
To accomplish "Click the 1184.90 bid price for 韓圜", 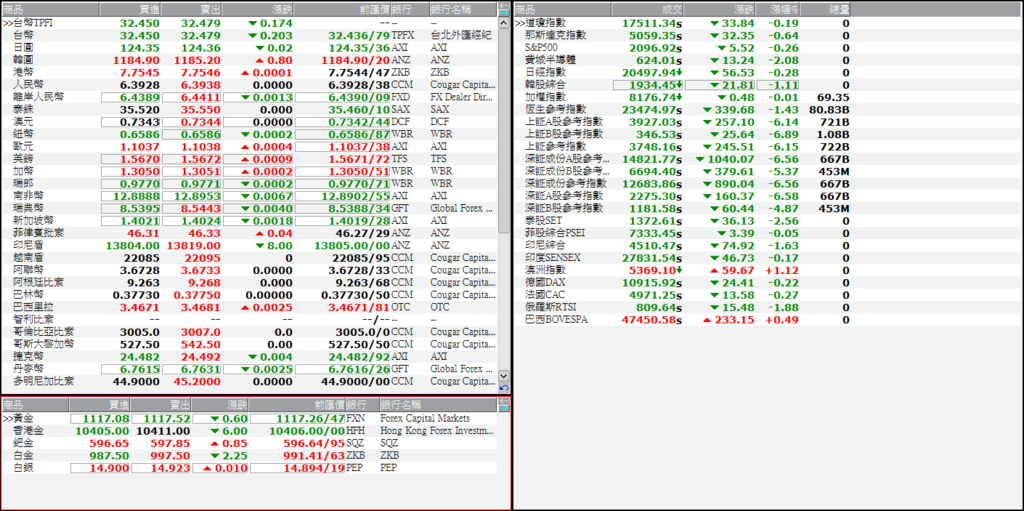I will click(x=136, y=60).
